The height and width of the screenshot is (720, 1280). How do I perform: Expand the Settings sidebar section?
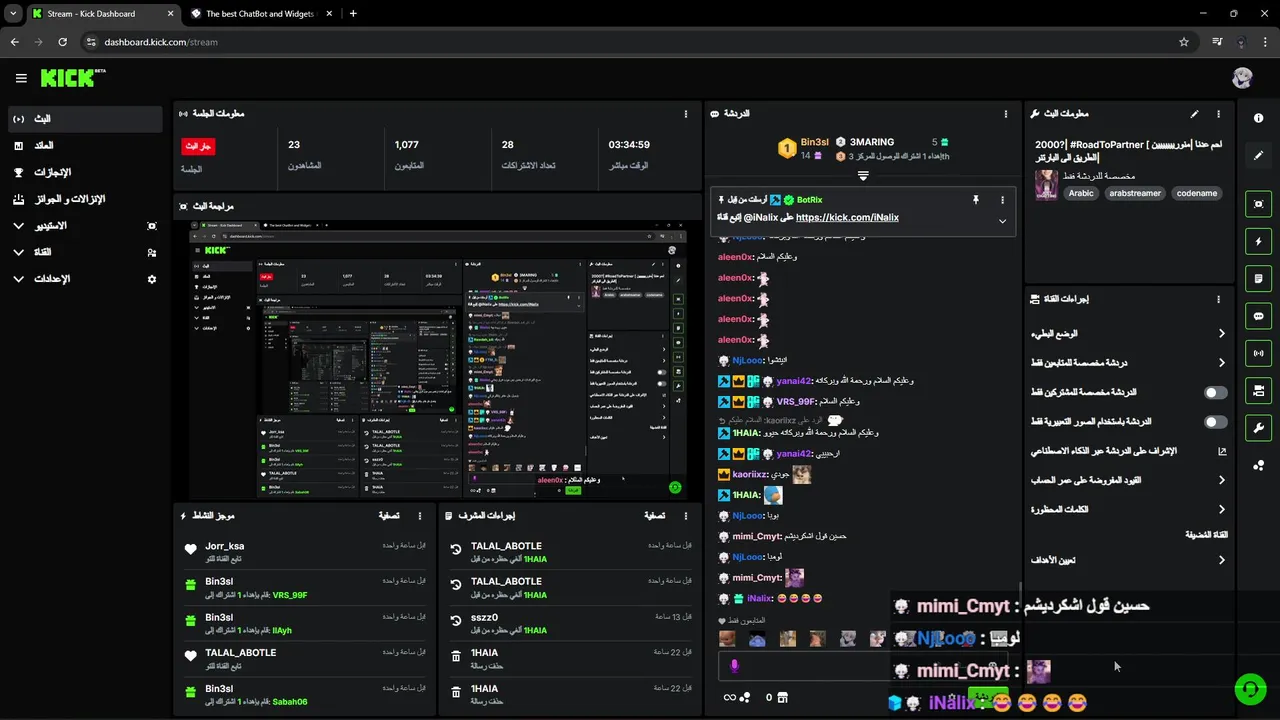pyautogui.click(x=19, y=280)
